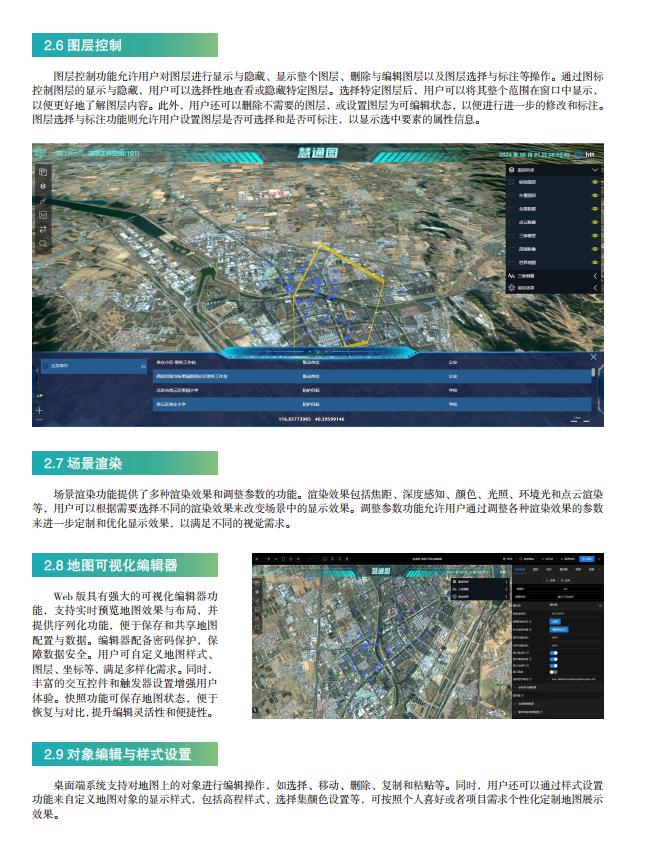Click the measure icon beside 三维测量
This screenshot has width=655, height=861.
[x=512, y=276]
